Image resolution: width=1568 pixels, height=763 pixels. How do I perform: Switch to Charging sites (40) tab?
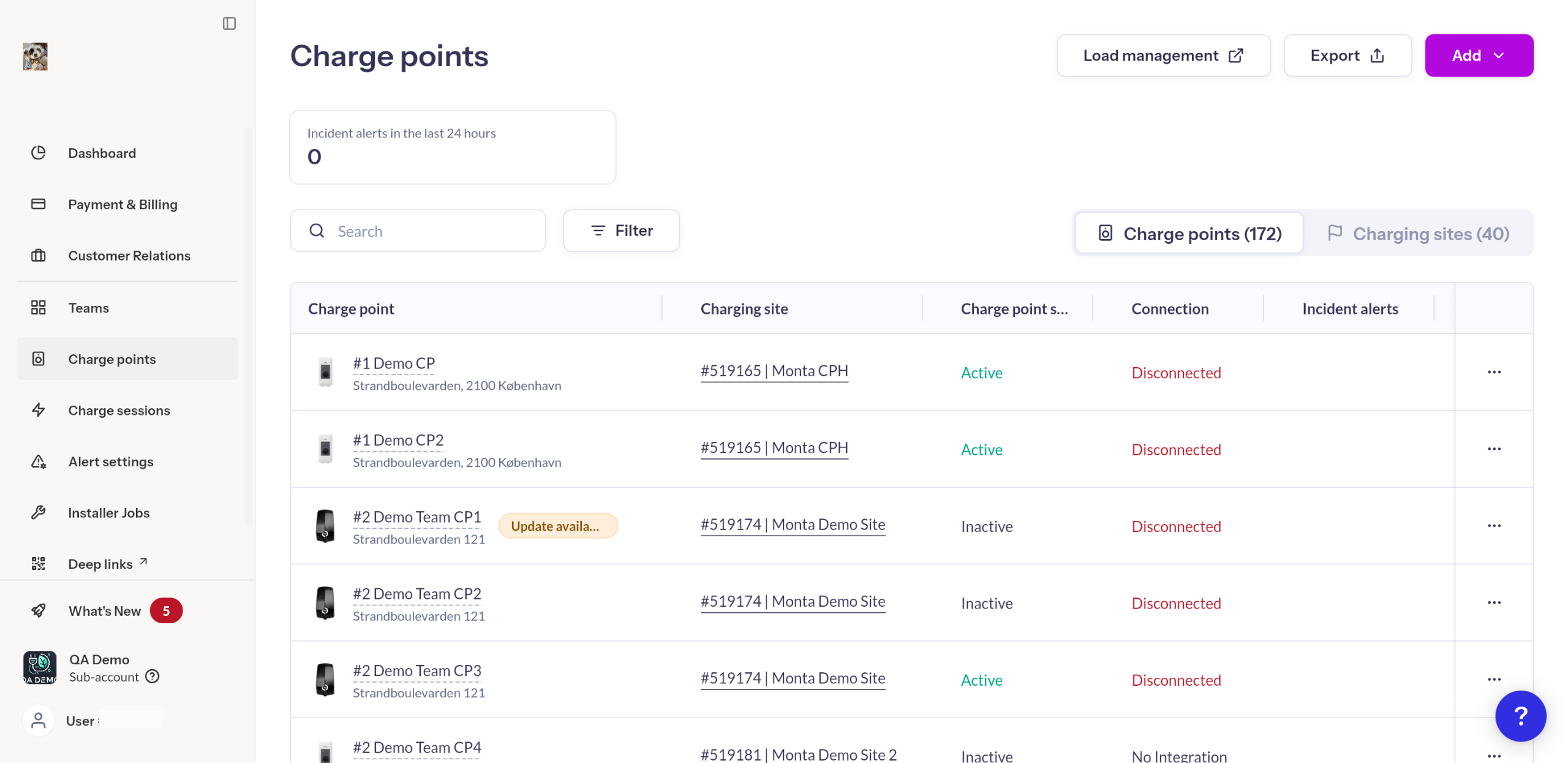pos(1417,233)
